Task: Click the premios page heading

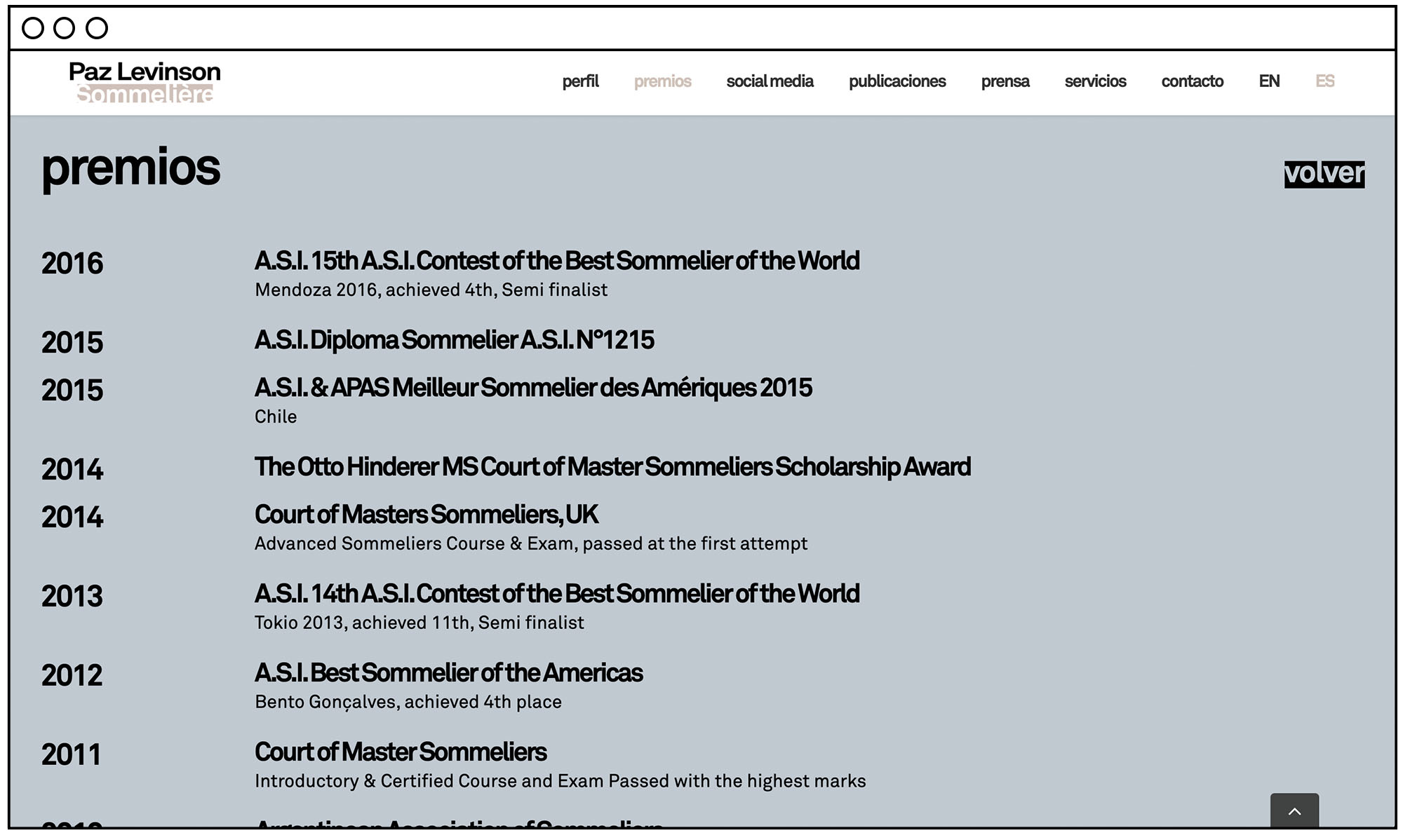Action: click(x=130, y=168)
